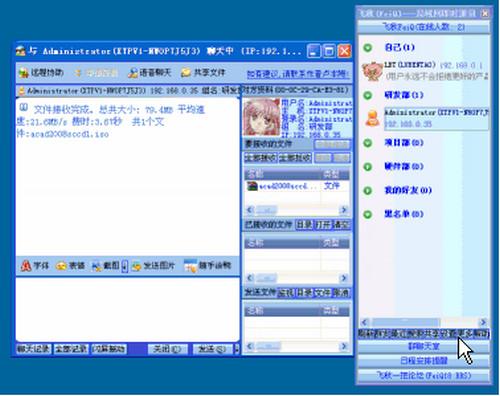This screenshot has width=500, height=396.
Task: Click the orange Administrator user icon in FeiQ list
Action: click(372, 118)
